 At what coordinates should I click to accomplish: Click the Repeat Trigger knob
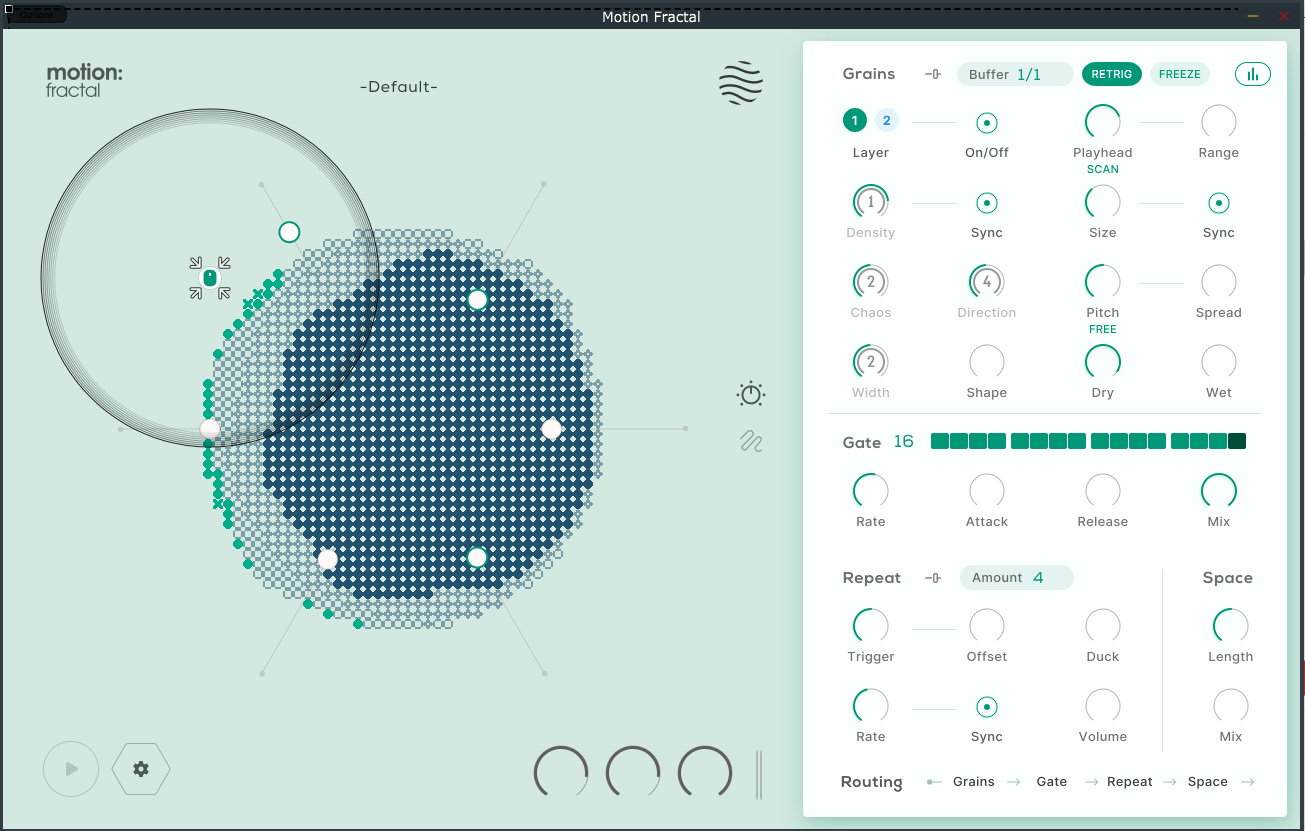pyautogui.click(x=871, y=626)
